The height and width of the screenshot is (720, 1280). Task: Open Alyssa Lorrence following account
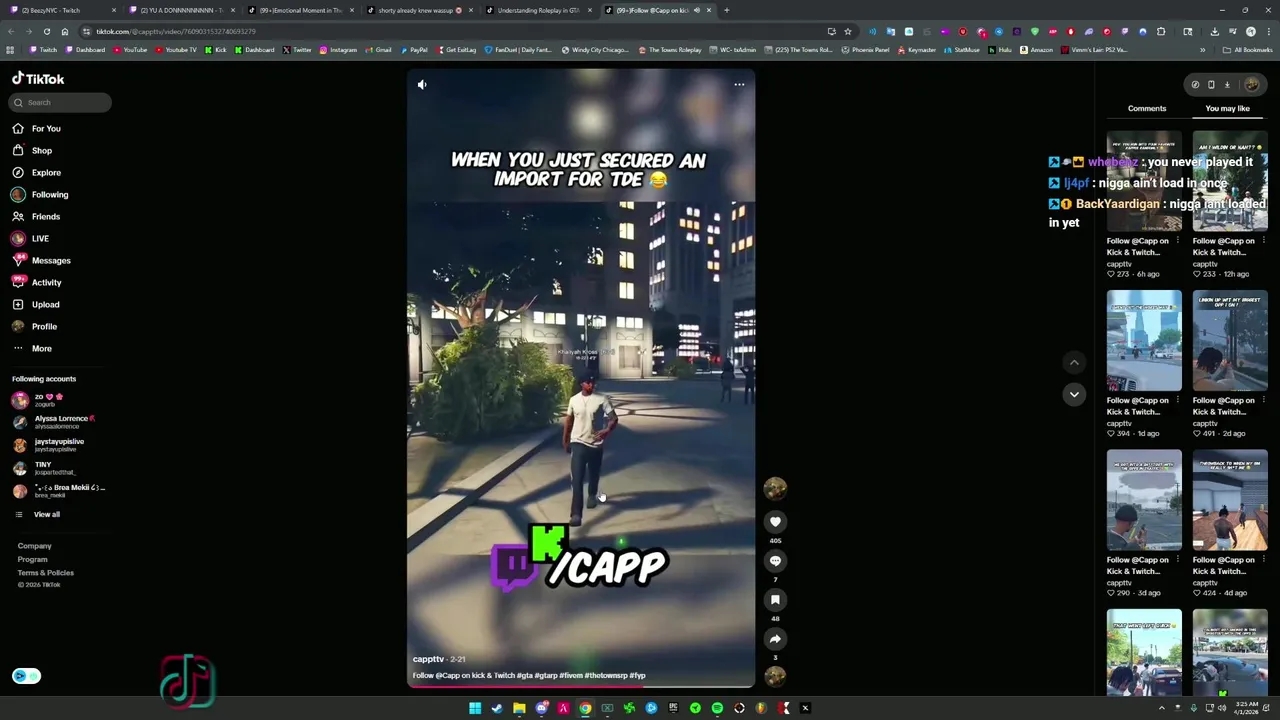tap(55, 422)
